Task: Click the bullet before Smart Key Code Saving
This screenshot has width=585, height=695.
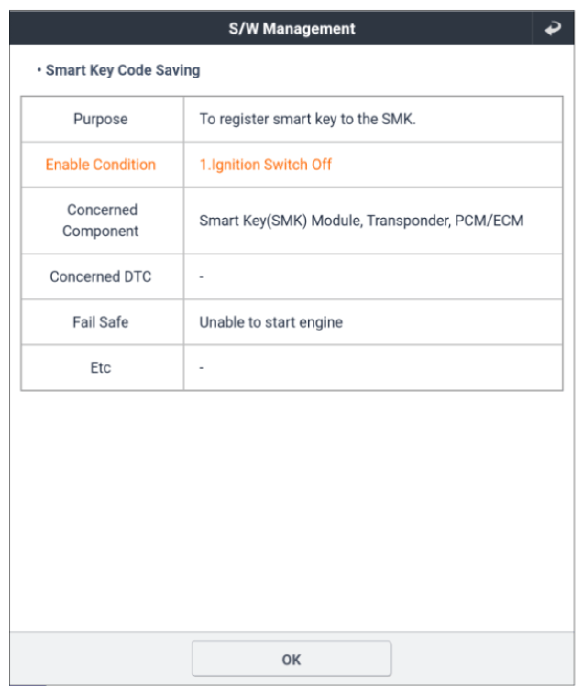Action: (39, 70)
